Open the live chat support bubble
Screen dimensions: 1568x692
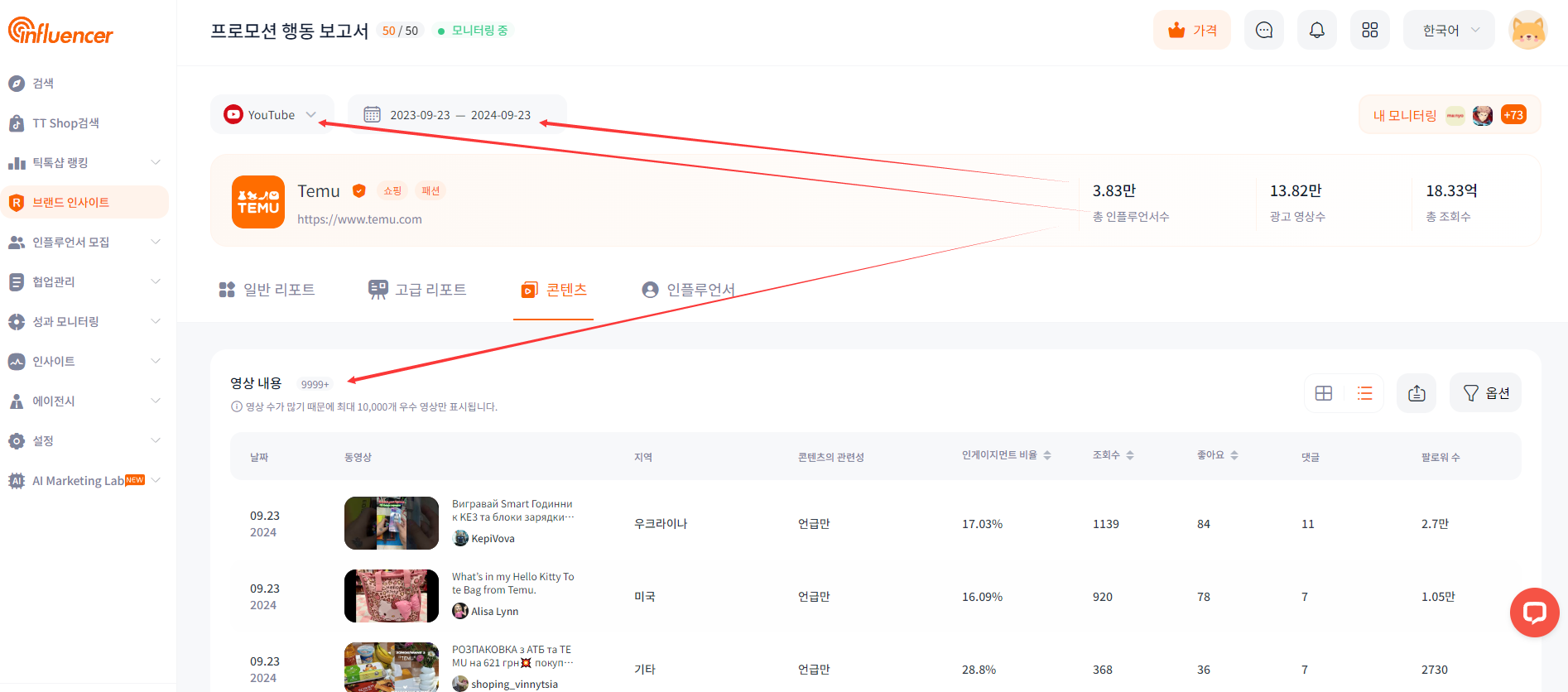tap(1534, 613)
